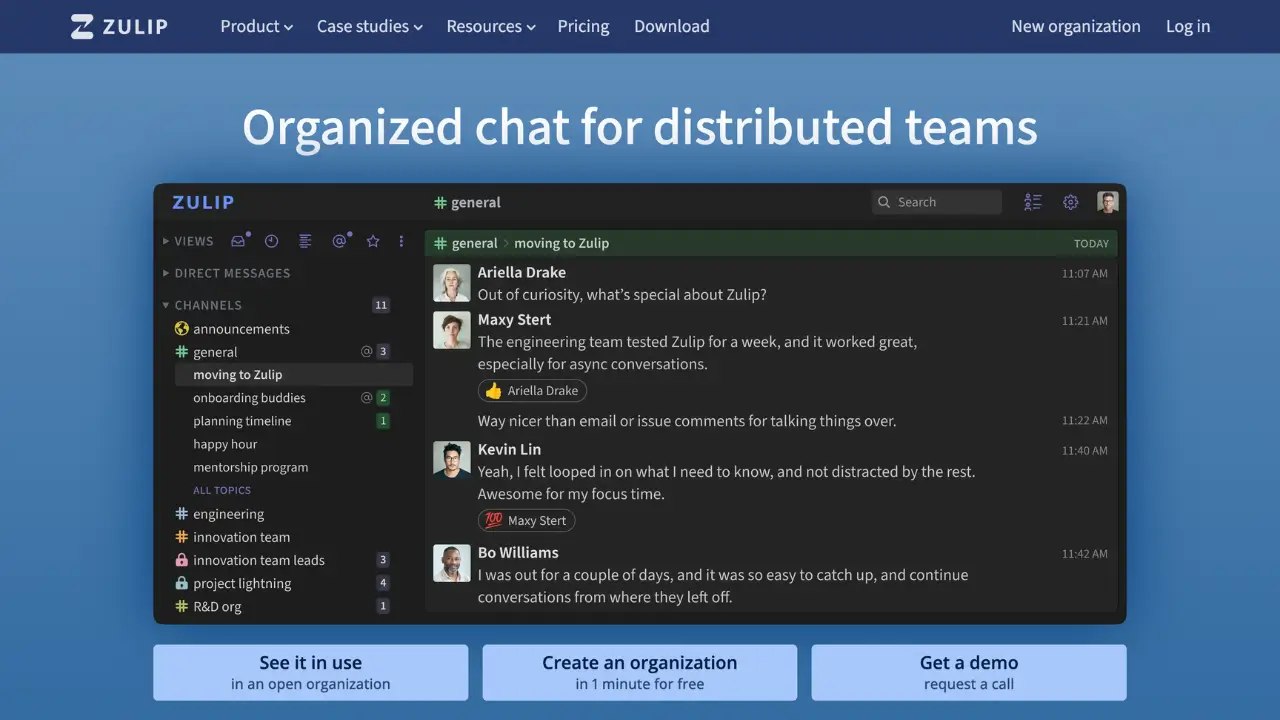Viewport: 1280px width, 720px height.
Task: Click Bo Williams's avatar
Action: tap(452, 563)
